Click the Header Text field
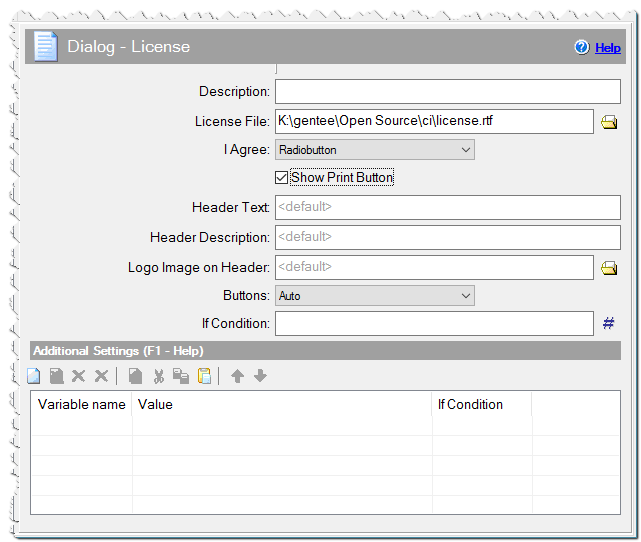This screenshot has width=641, height=542. 448,207
